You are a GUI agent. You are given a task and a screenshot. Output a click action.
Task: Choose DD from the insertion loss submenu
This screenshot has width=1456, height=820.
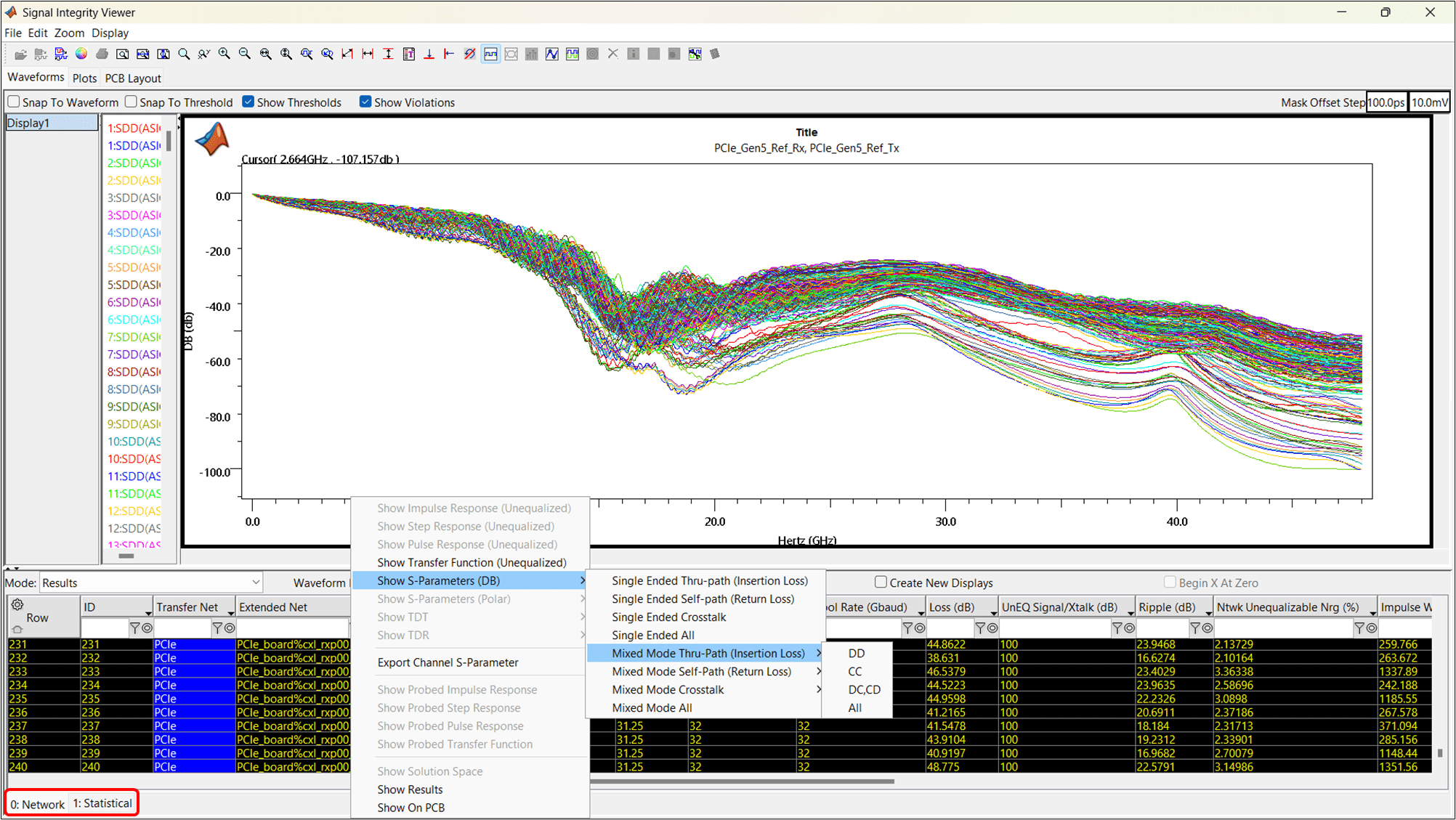tap(856, 653)
